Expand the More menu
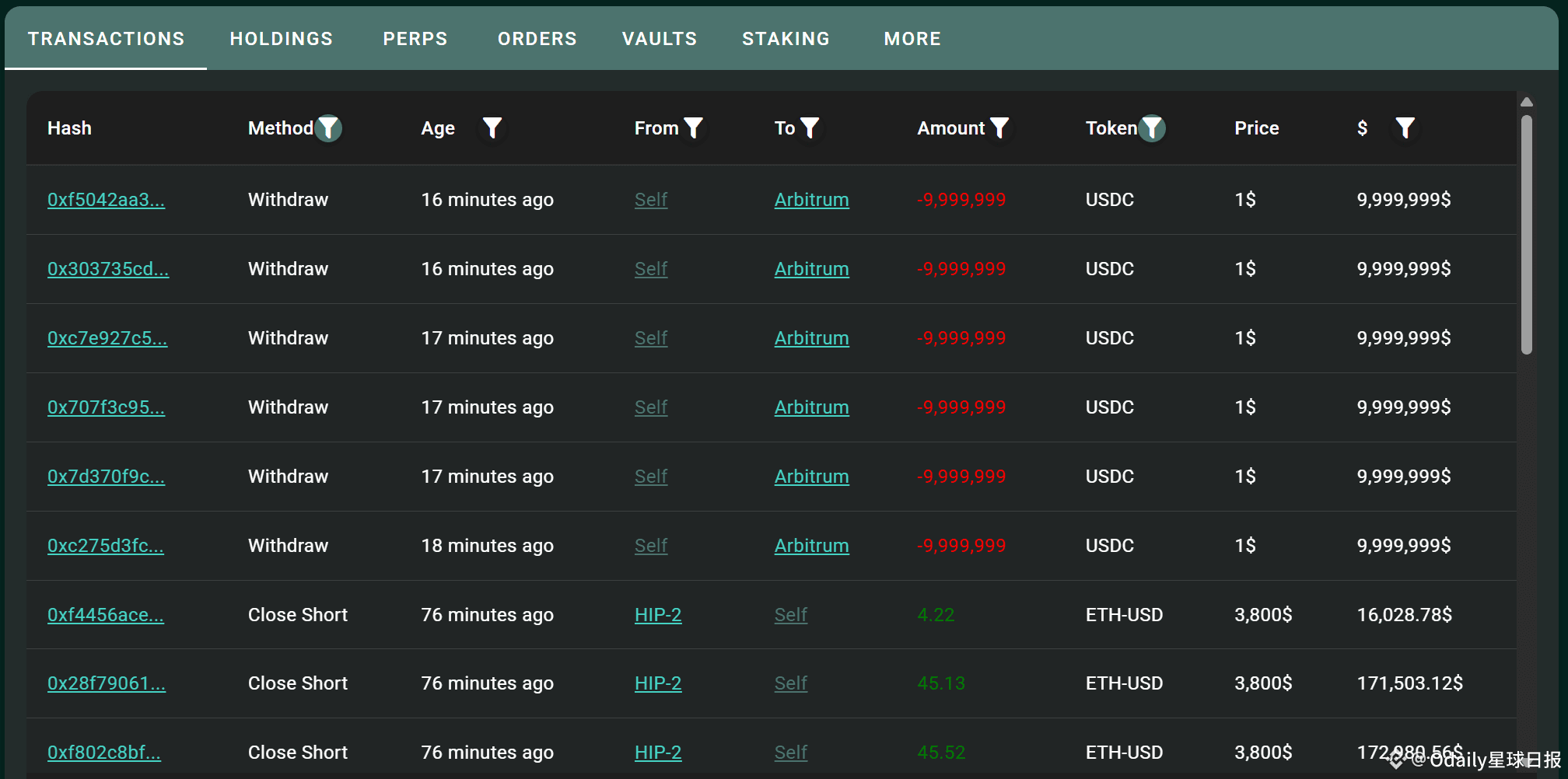This screenshot has width=1568, height=779. point(912,39)
